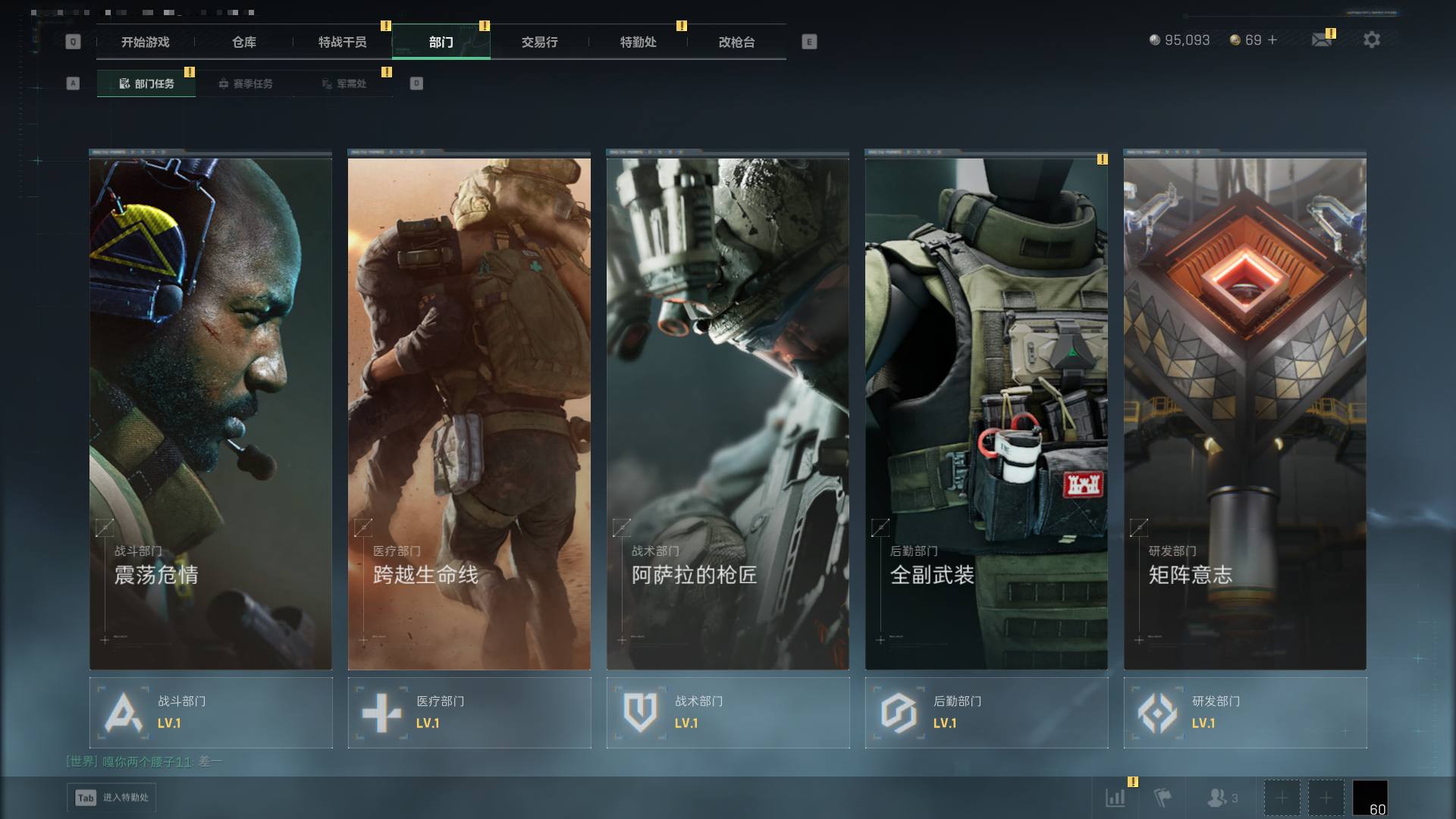Open the 阿萨拉的枪匠 tactical department card
The width and height of the screenshot is (1456, 819).
coord(728,413)
